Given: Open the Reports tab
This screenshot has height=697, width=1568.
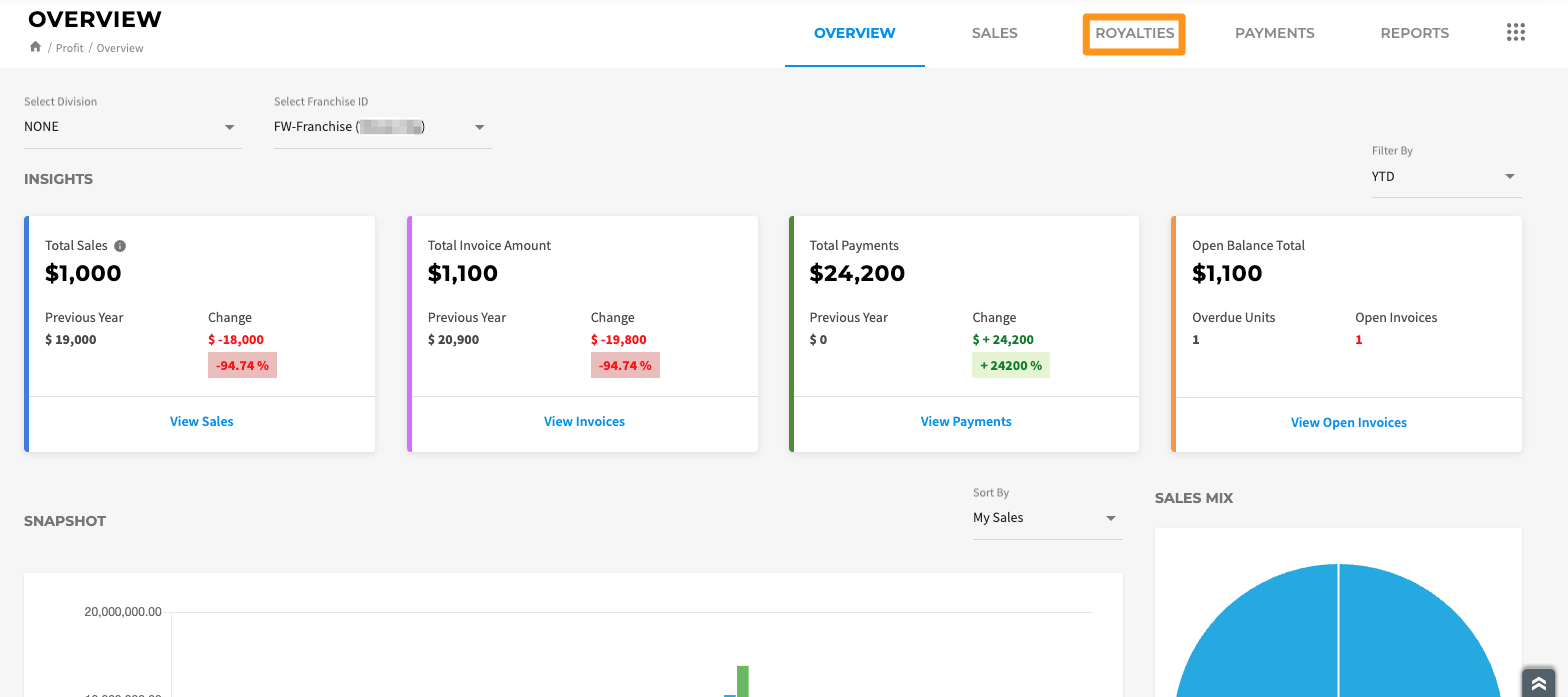Looking at the screenshot, I should pos(1415,33).
